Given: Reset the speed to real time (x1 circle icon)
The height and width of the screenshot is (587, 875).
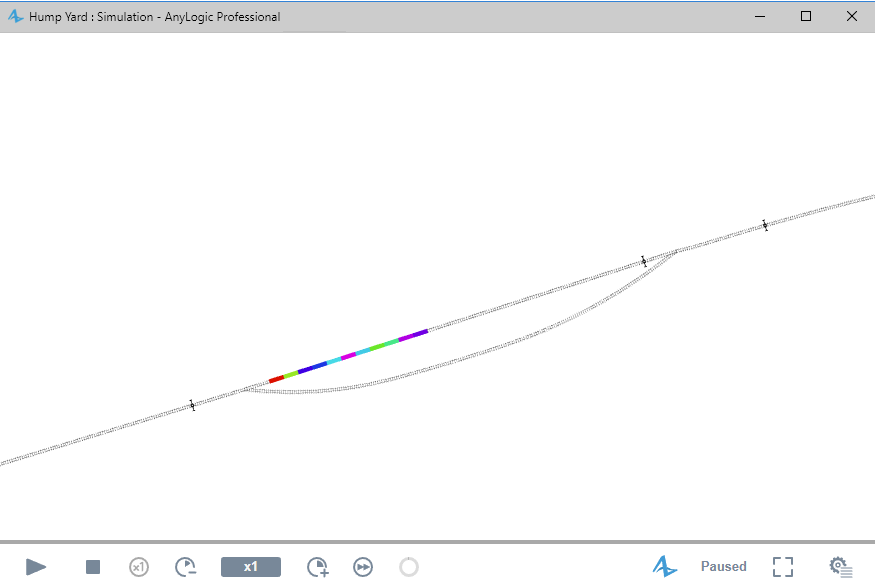Looking at the screenshot, I should [139, 567].
